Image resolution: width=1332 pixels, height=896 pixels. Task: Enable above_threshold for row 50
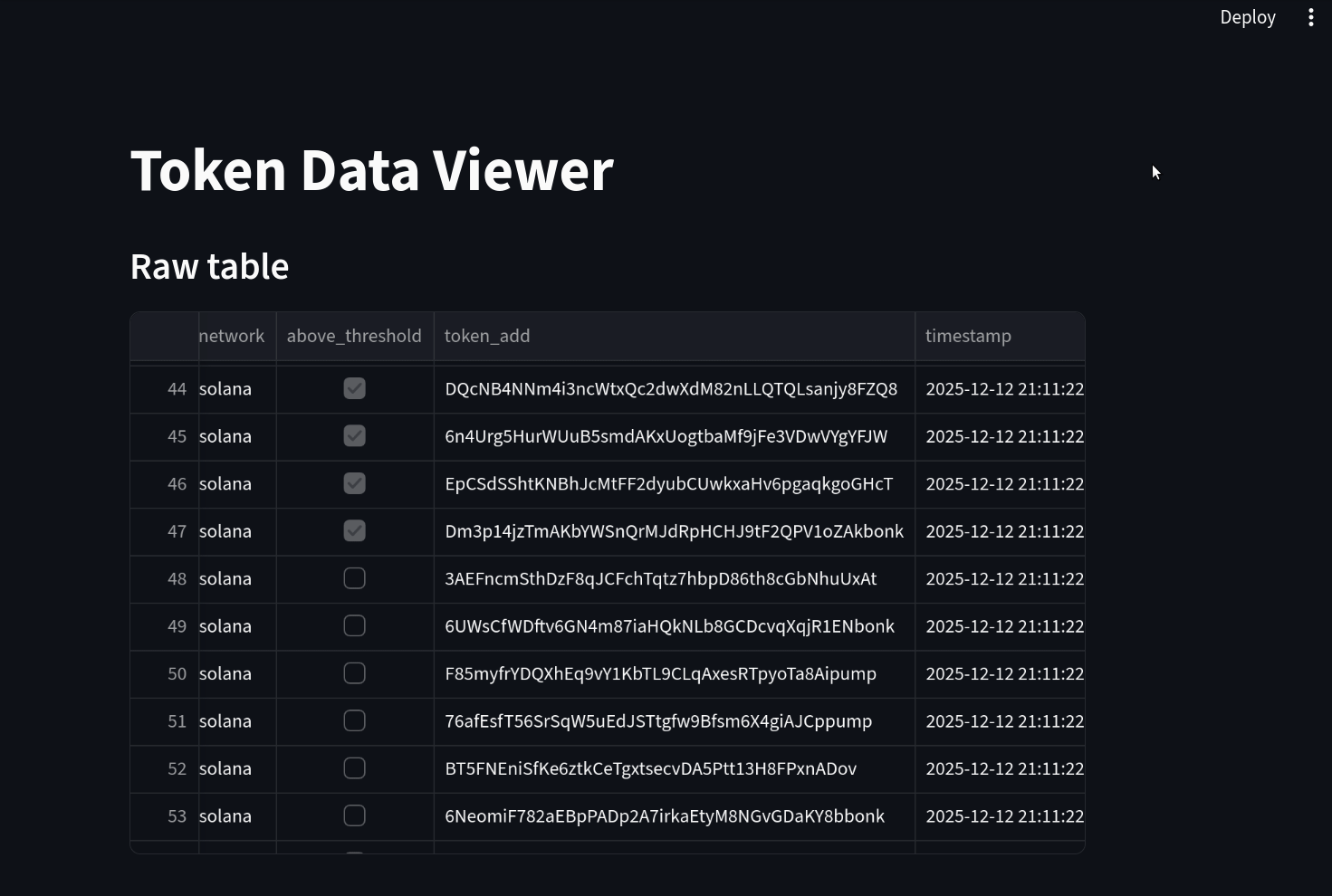pos(354,673)
